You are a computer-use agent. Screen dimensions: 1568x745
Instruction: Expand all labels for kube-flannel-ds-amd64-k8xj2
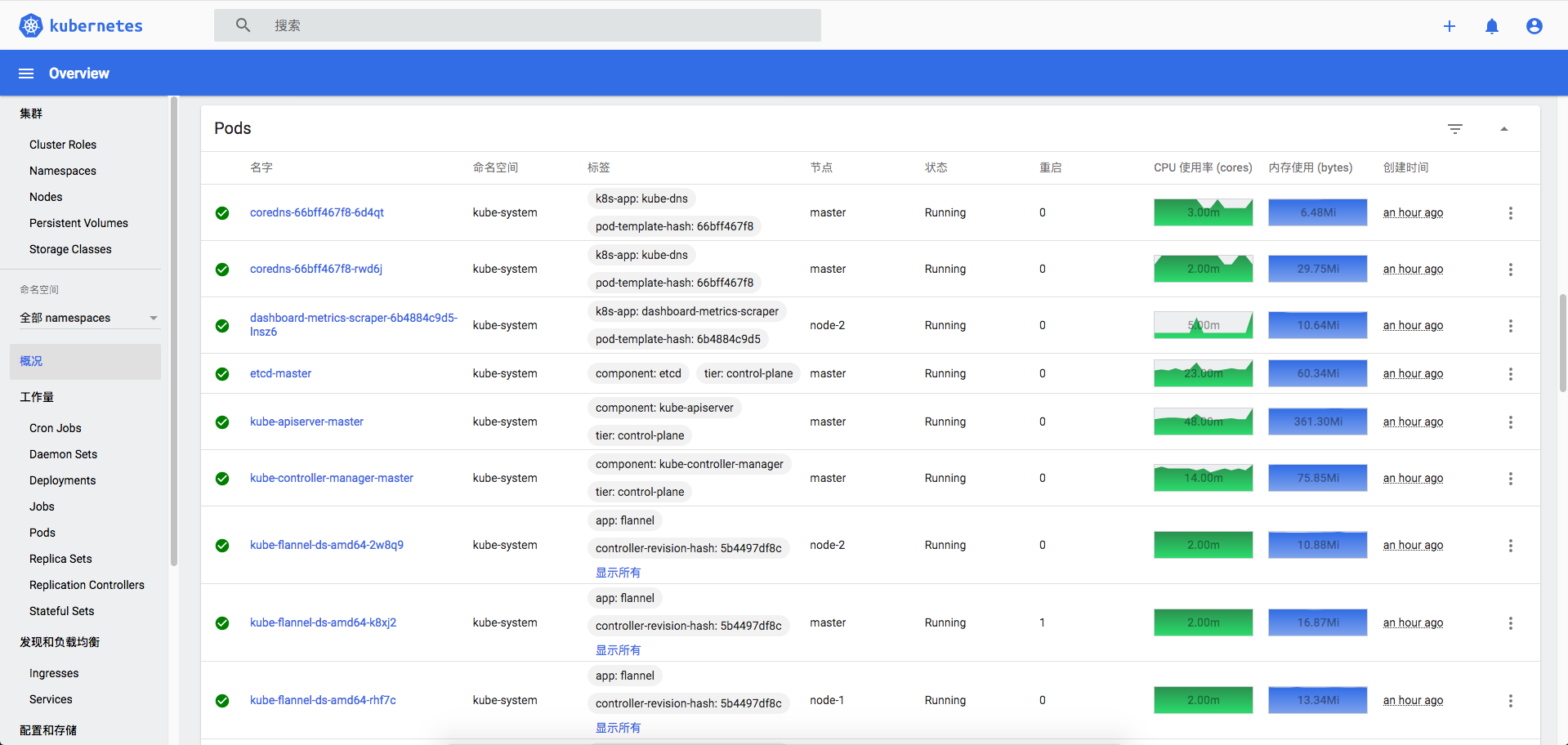point(618,650)
